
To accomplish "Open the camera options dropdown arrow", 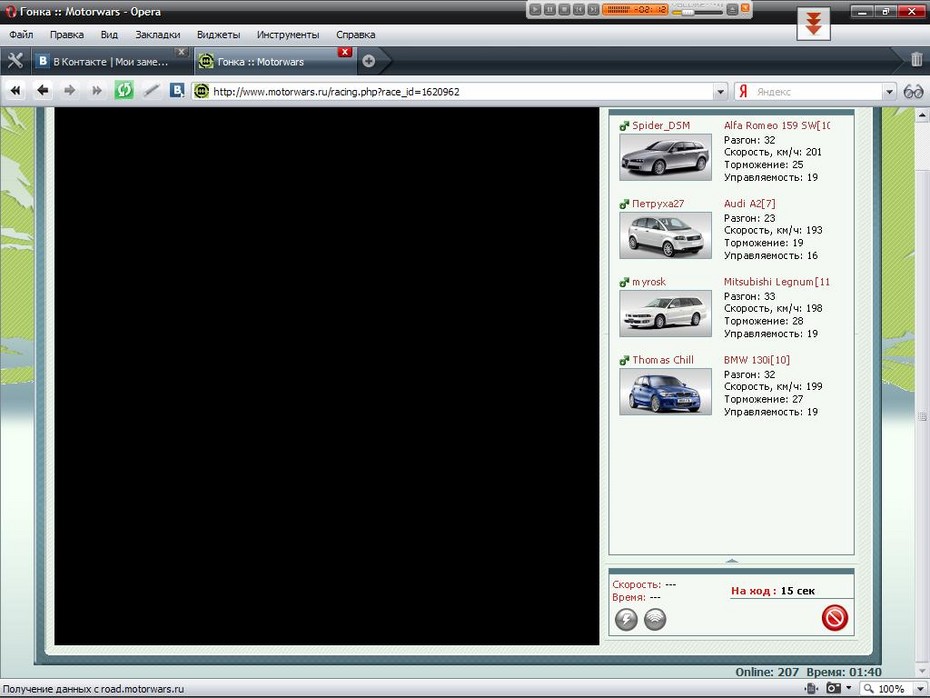I will pyautogui.click(x=849, y=688).
